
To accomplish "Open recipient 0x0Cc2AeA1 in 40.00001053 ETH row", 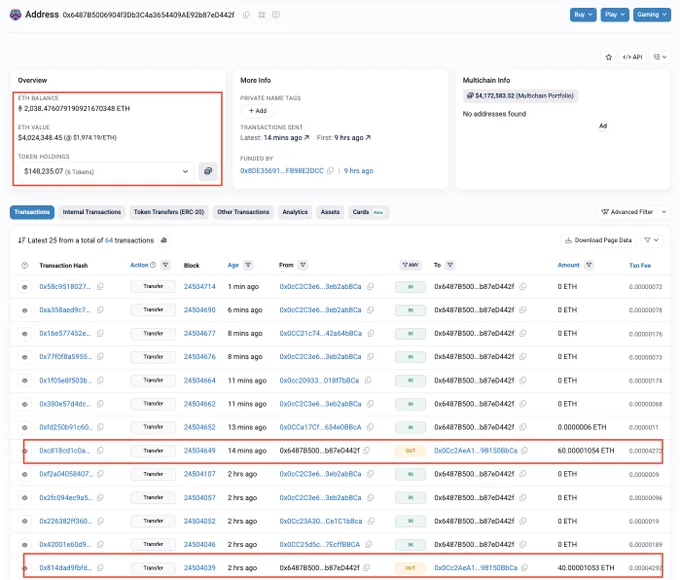I will 476,568.
